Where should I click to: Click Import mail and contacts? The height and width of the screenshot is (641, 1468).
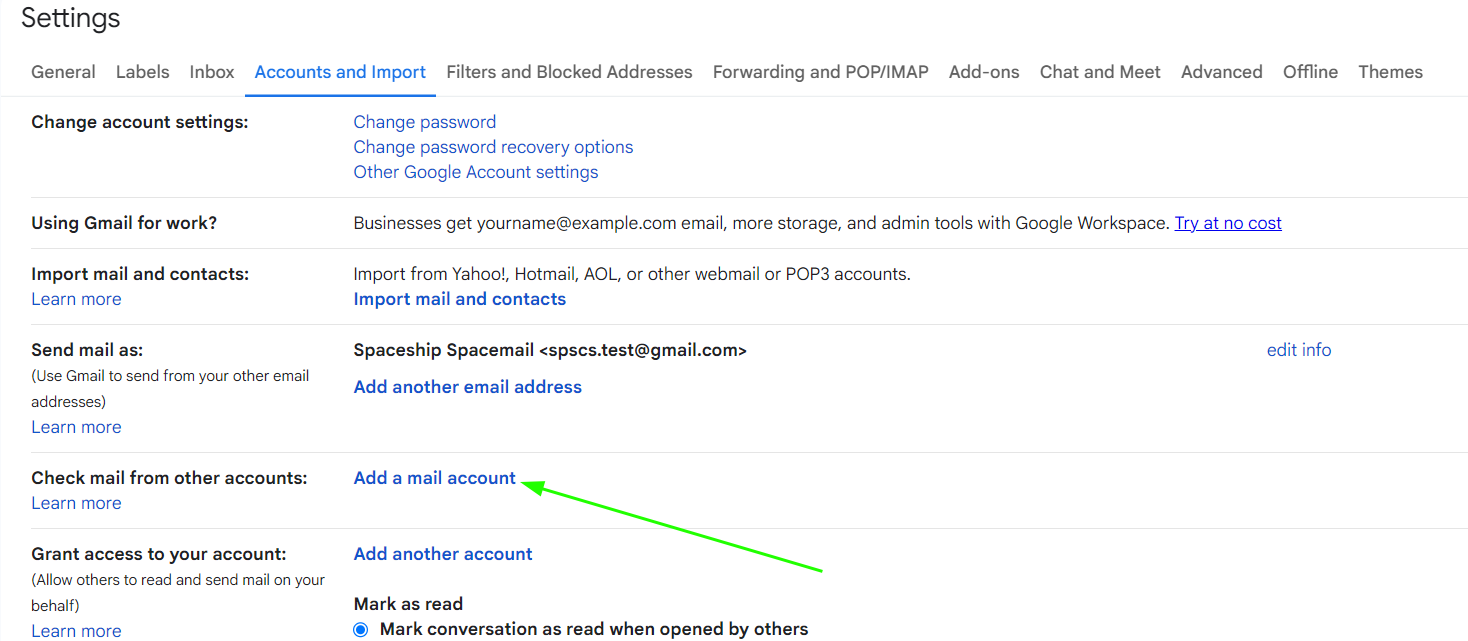[x=459, y=298]
